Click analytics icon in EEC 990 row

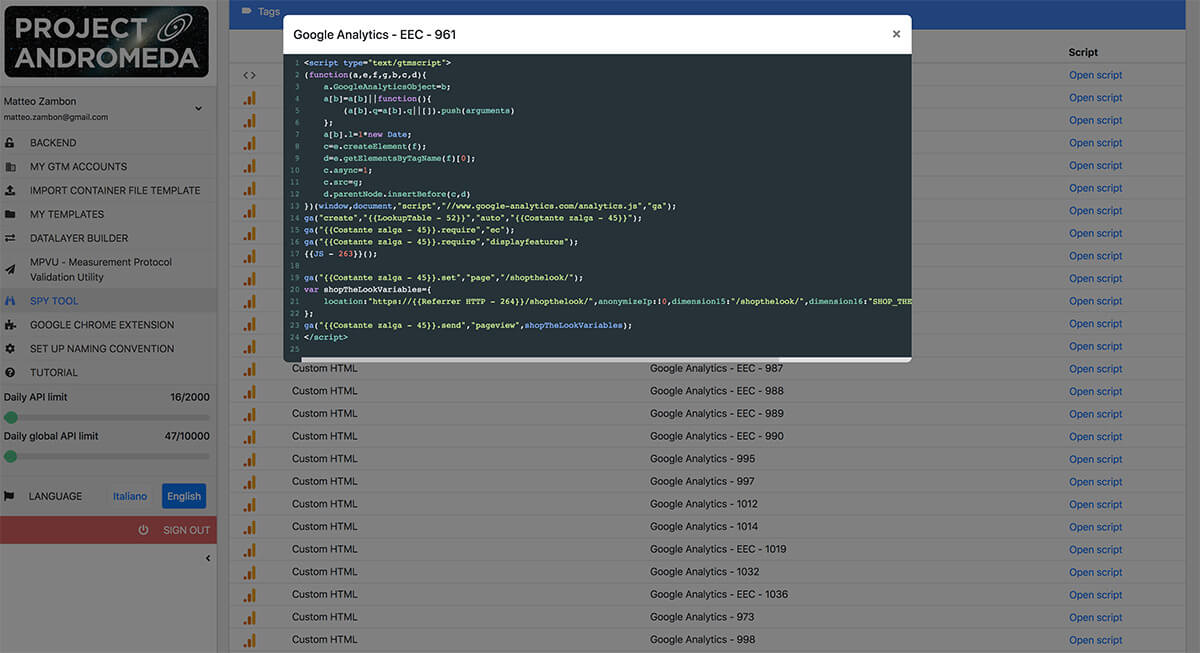(x=250, y=436)
